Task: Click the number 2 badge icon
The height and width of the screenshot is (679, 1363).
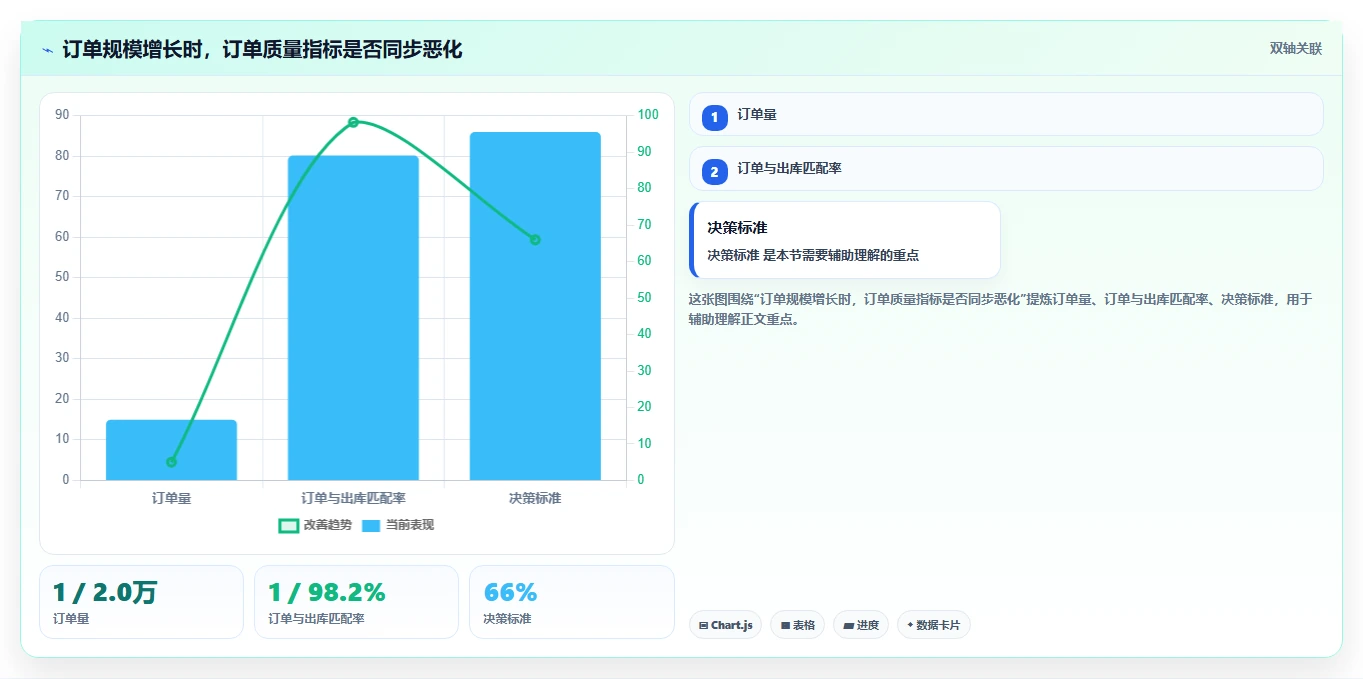Action: click(x=714, y=172)
